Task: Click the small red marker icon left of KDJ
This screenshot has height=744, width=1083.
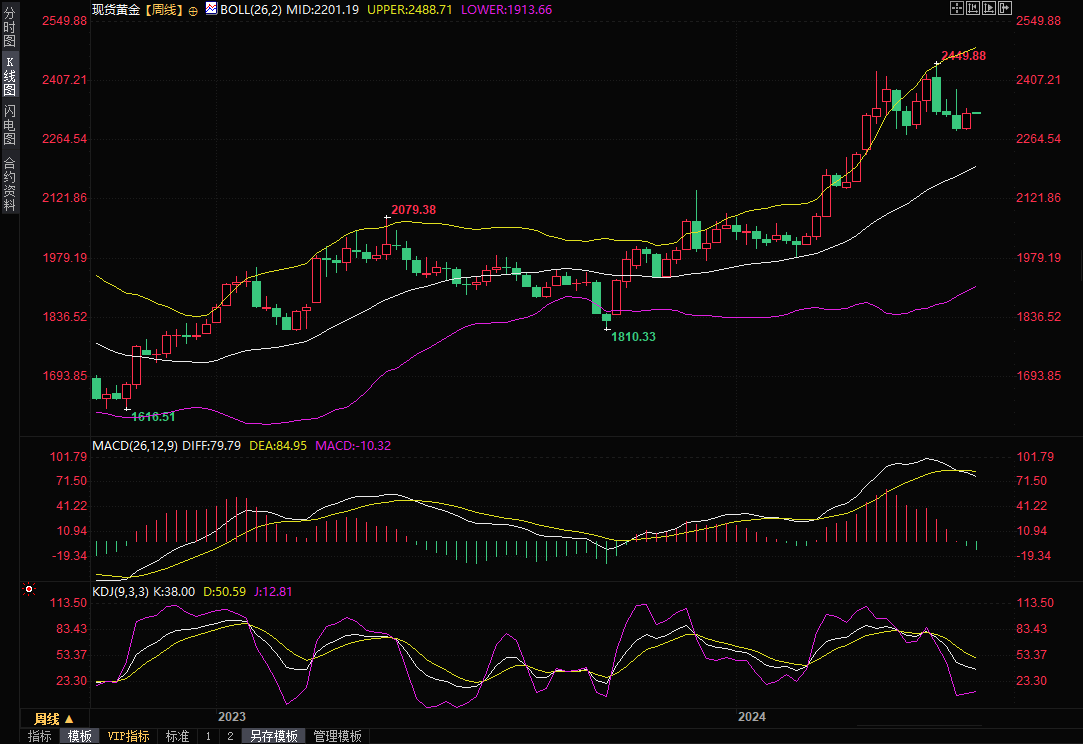Action: point(27,590)
